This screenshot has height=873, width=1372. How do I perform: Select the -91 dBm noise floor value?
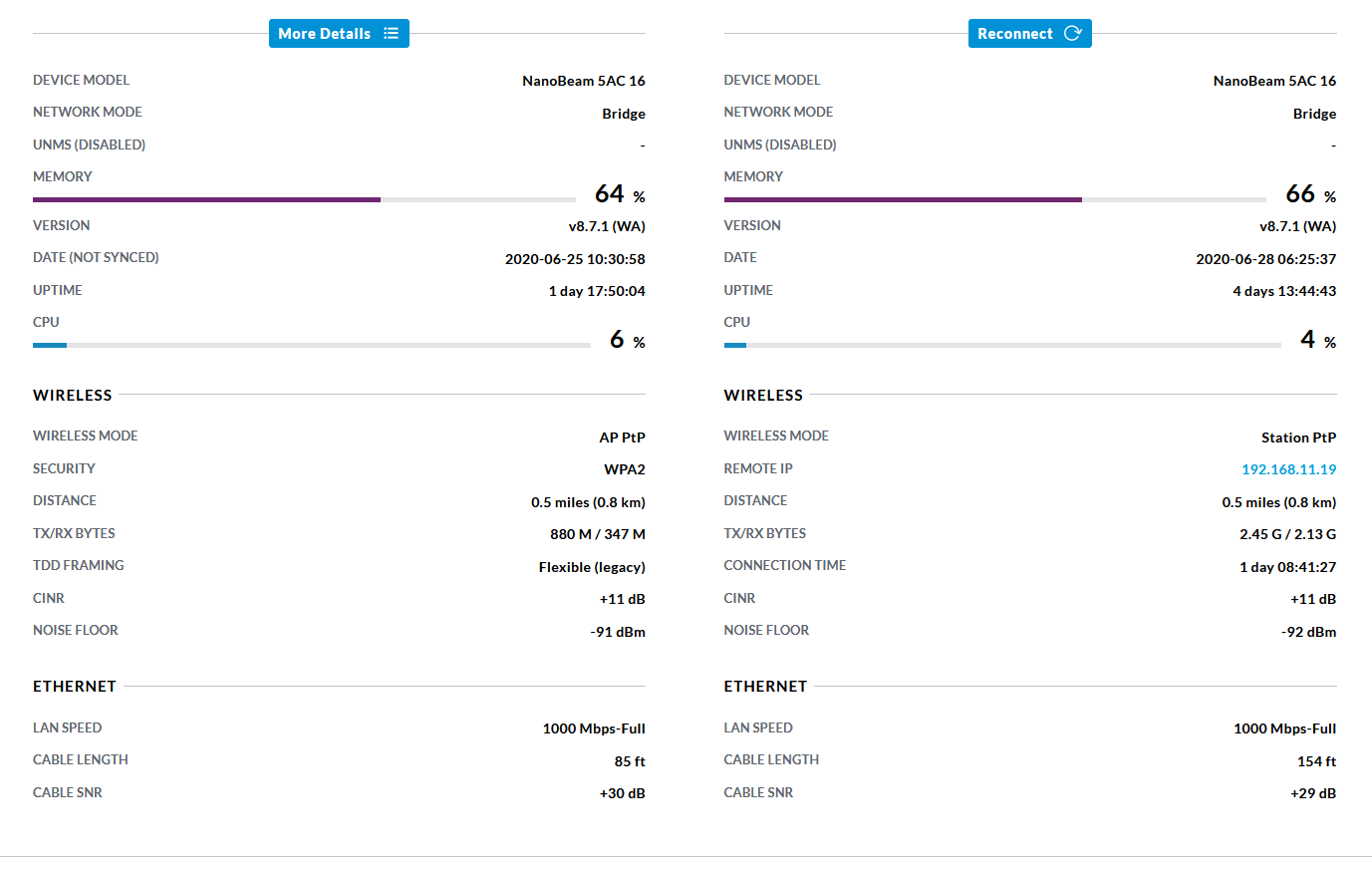pos(617,632)
